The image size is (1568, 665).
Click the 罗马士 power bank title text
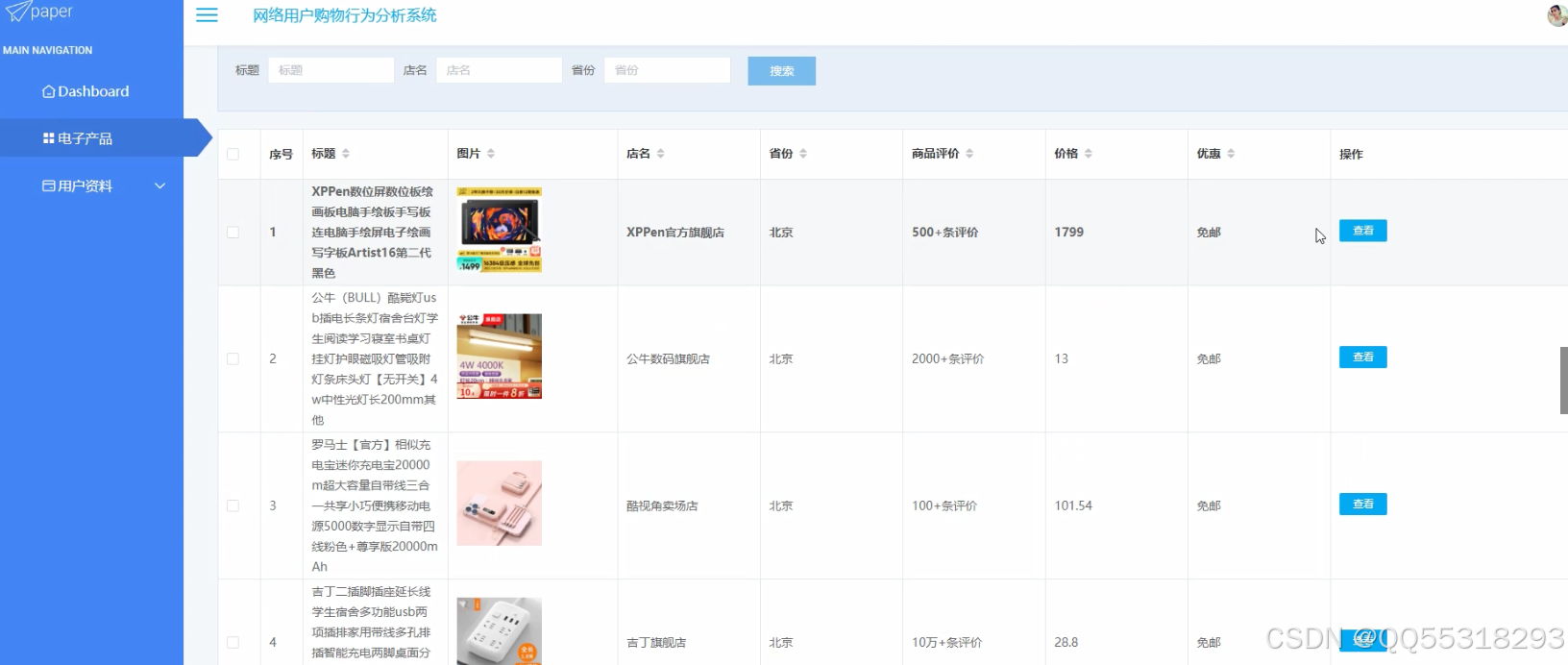click(x=375, y=505)
